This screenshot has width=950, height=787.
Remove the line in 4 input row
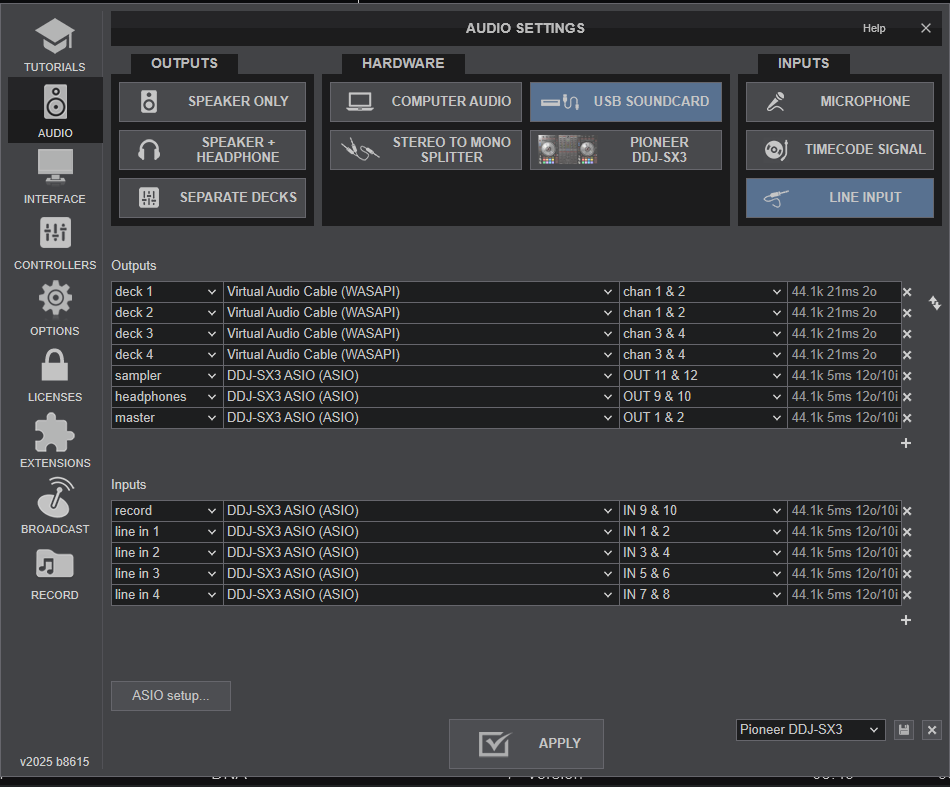point(907,595)
